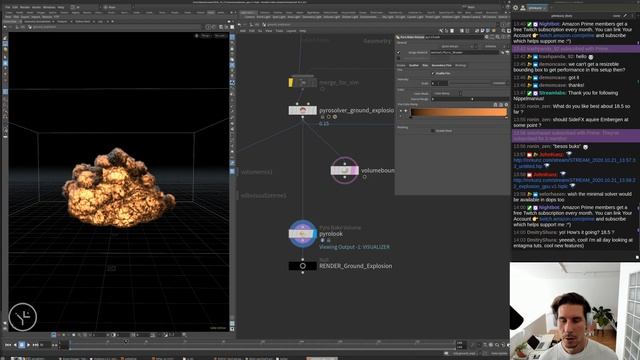
Task: Open the Layout menu in network editor
Action: coord(291,31)
